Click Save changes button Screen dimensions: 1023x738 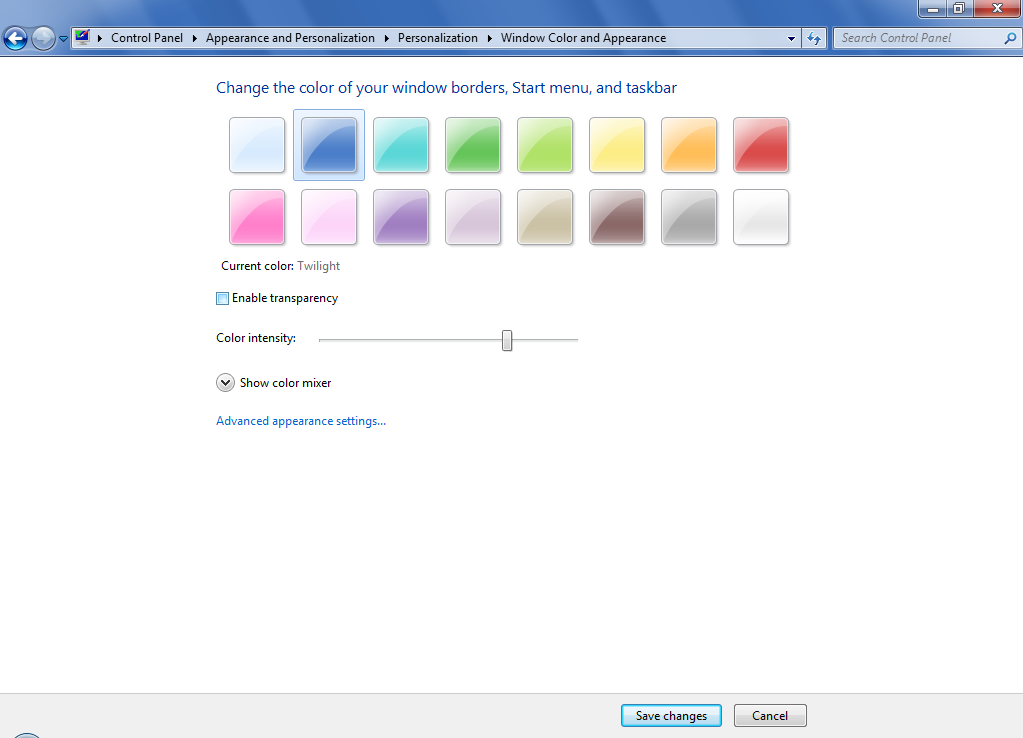[671, 715]
